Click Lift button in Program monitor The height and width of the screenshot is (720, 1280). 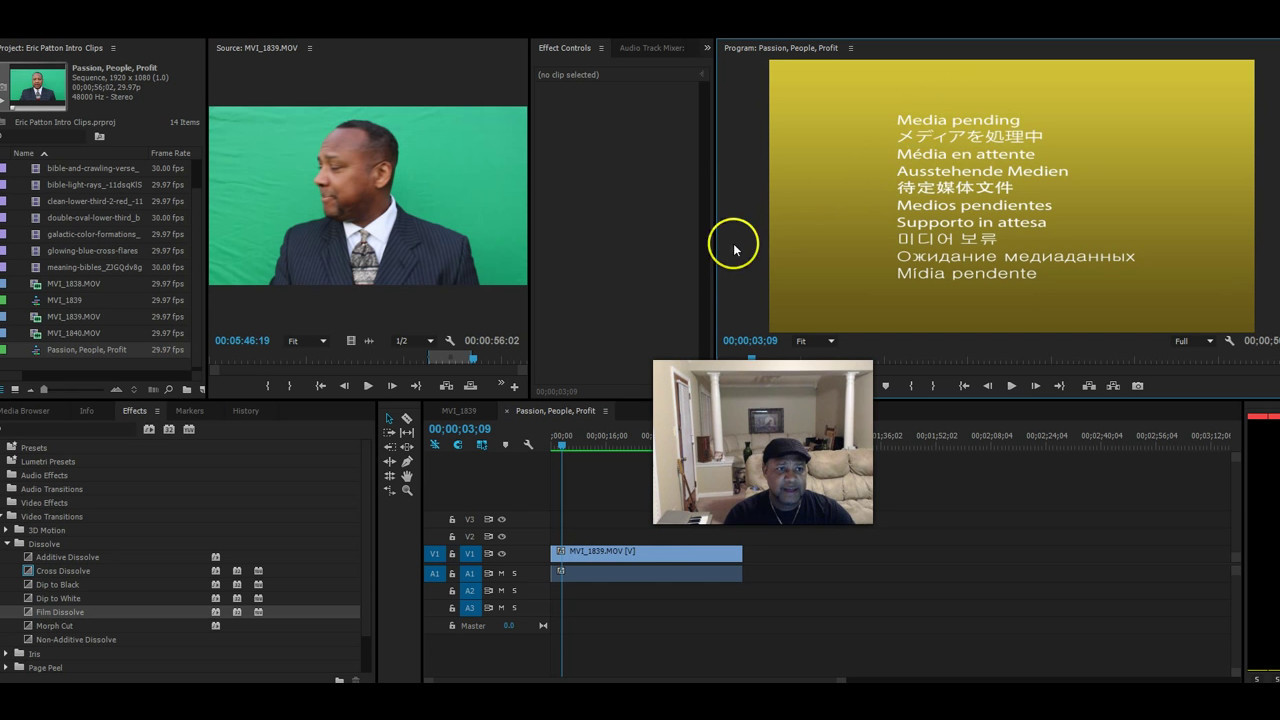(1089, 386)
